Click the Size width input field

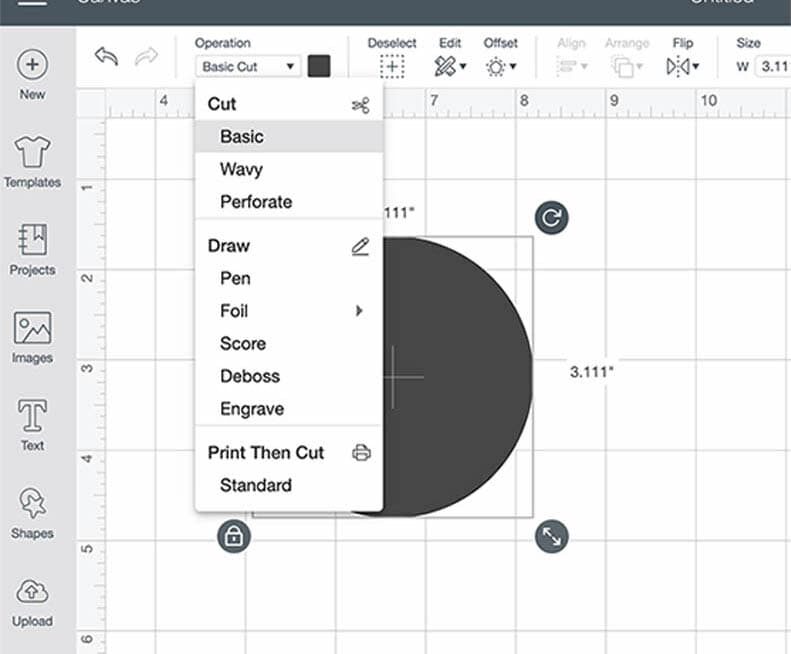tap(773, 67)
